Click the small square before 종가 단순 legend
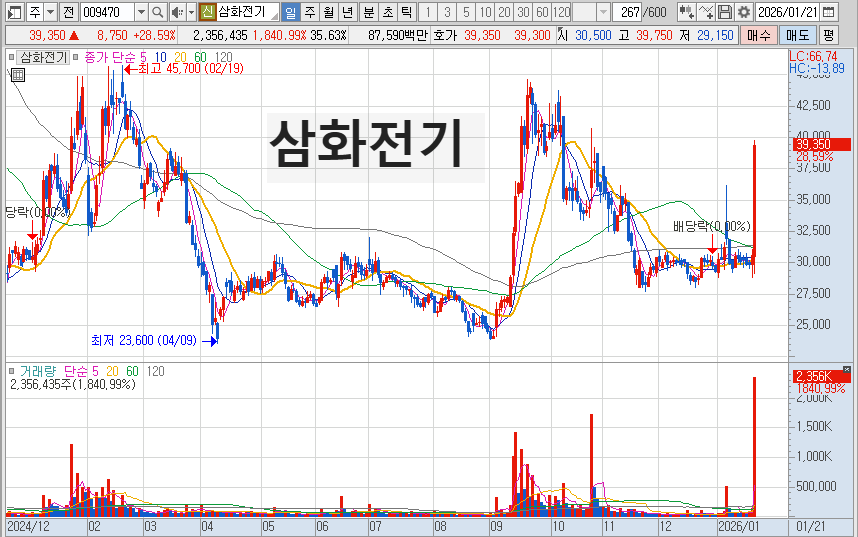Viewport: 858px width, 537px height. [x=76, y=57]
